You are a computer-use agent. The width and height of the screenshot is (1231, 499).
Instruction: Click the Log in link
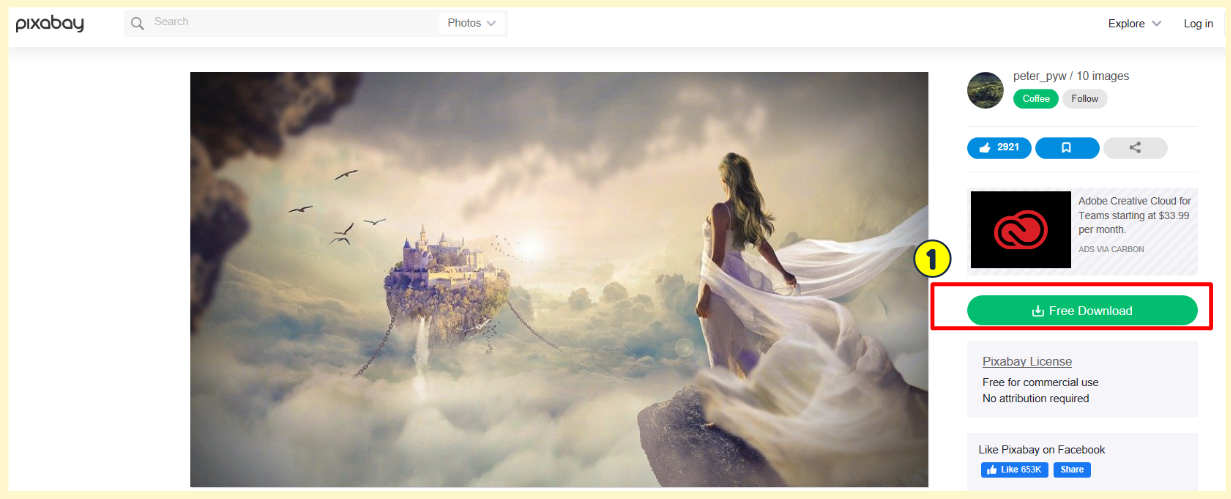[1198, 23]
